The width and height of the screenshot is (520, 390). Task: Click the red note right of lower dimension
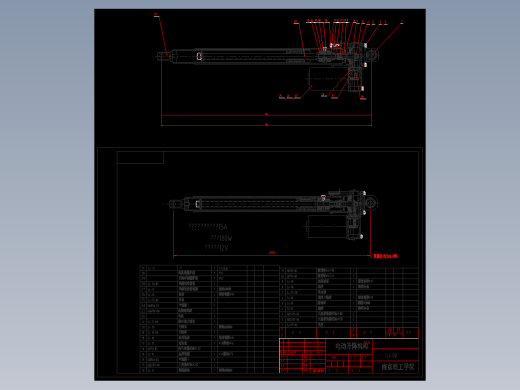click(x=385, y=256)
